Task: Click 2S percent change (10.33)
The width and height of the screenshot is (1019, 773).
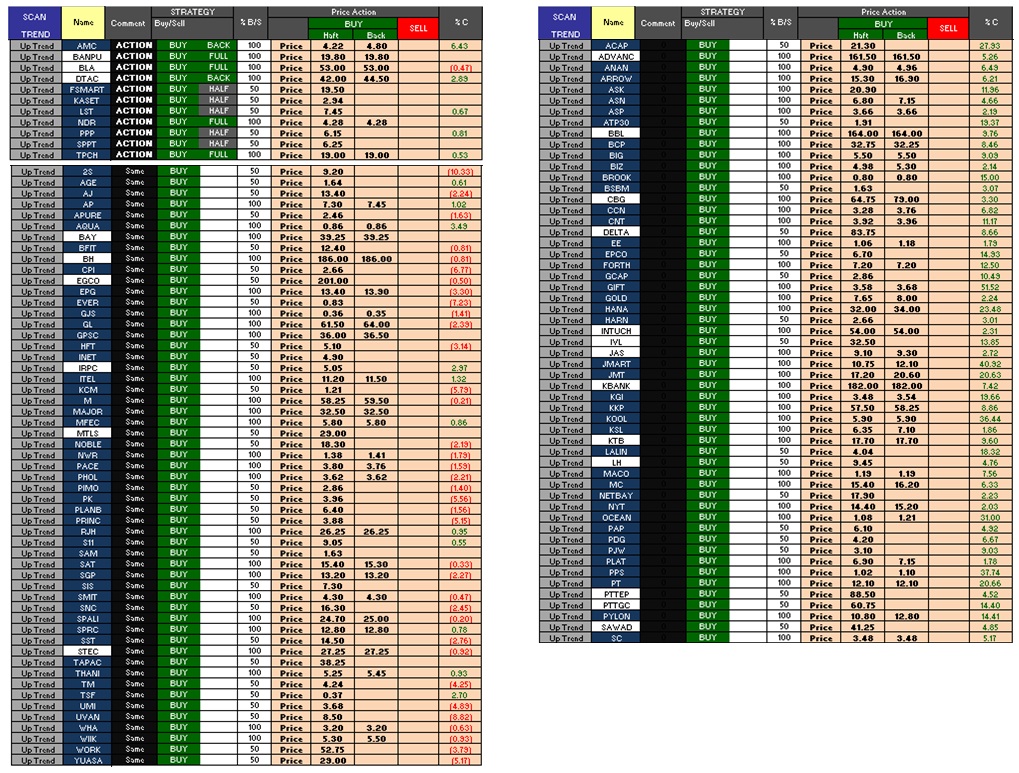Action: (461, 172)
